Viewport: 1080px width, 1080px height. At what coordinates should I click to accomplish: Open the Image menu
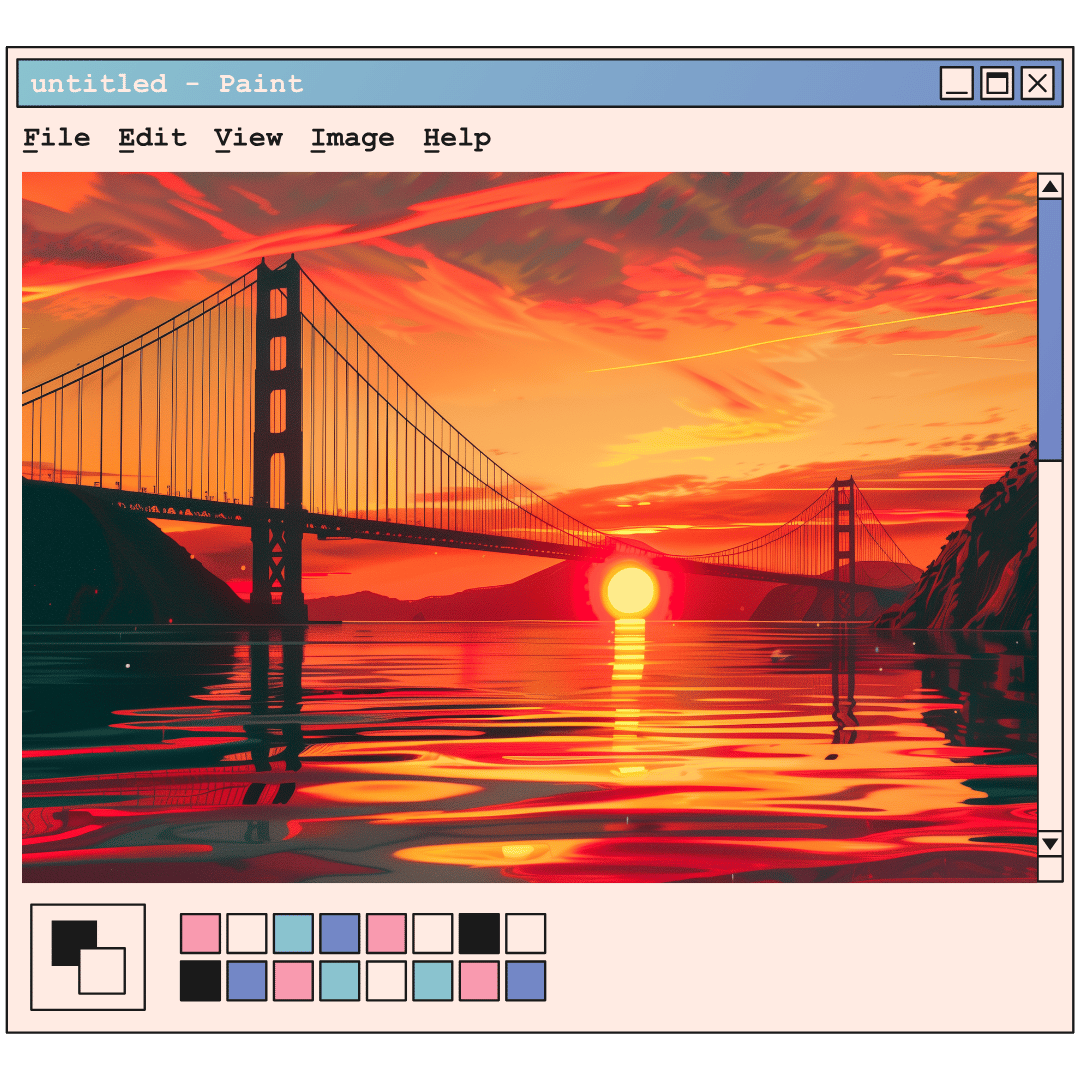click(352, 138)
